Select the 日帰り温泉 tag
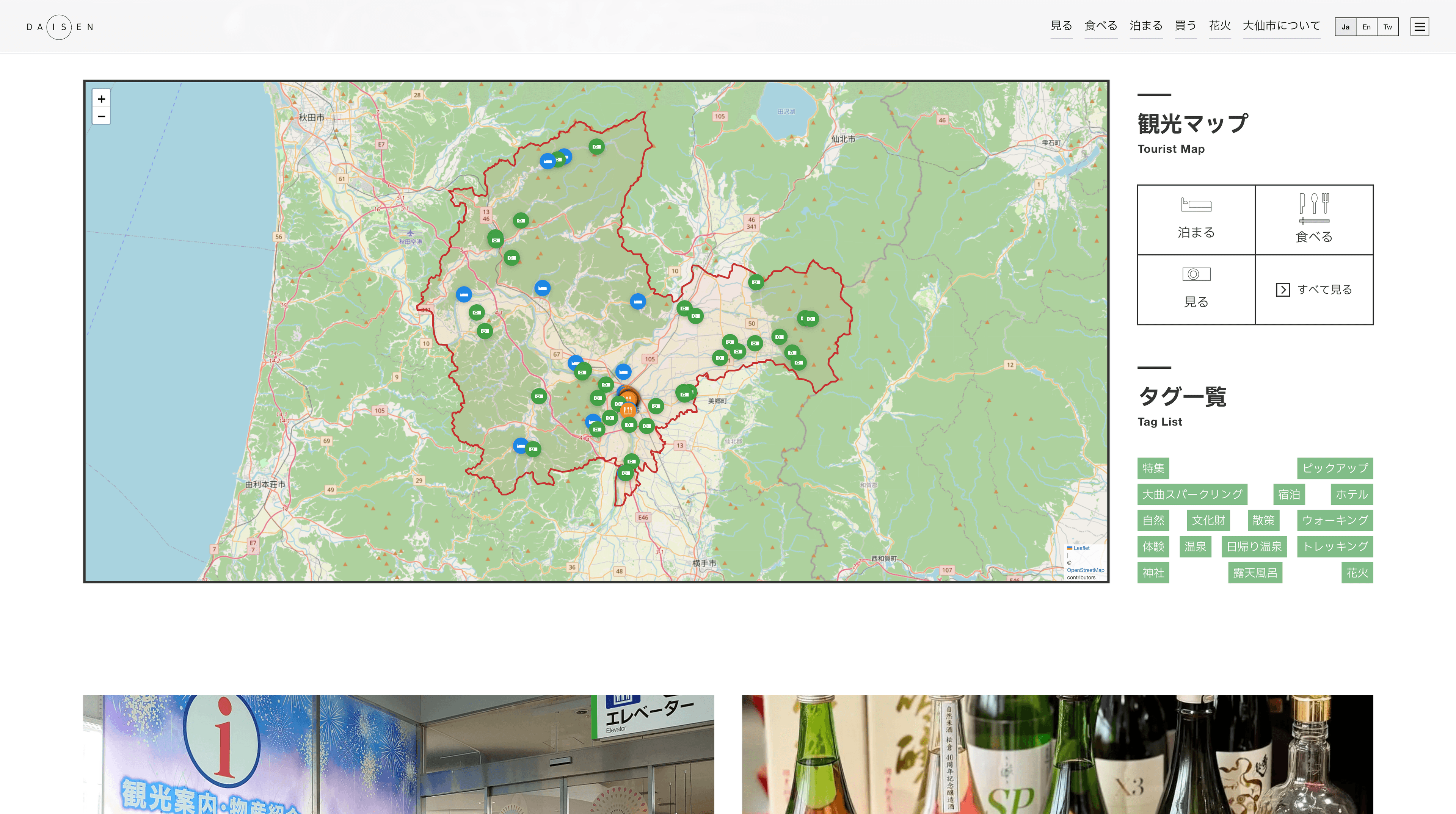 [1254, 547]
